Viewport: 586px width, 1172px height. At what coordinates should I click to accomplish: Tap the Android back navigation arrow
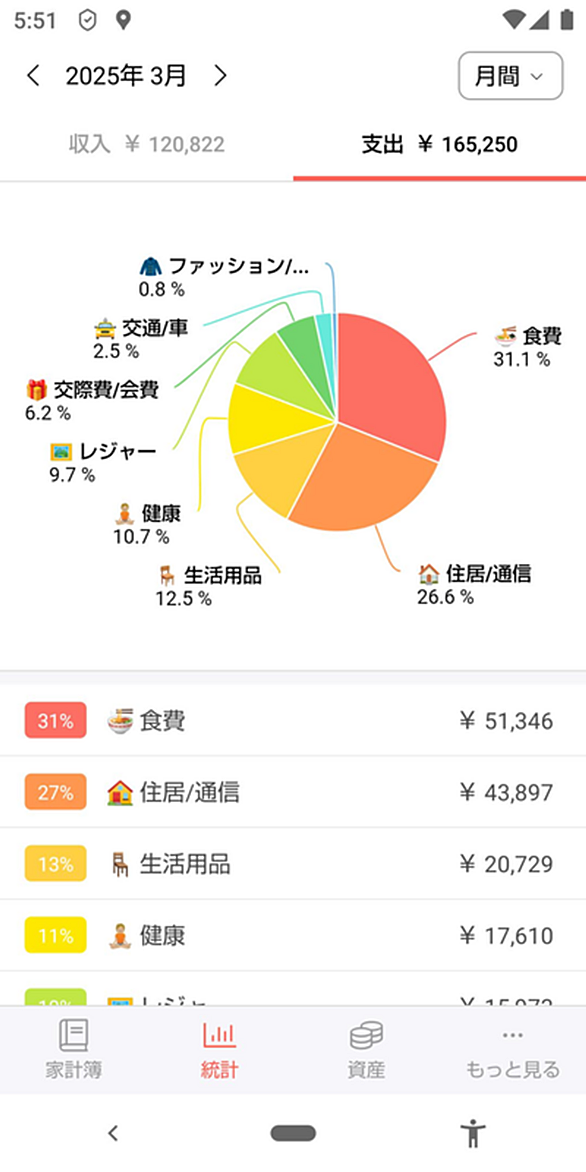click(113, 1134)
